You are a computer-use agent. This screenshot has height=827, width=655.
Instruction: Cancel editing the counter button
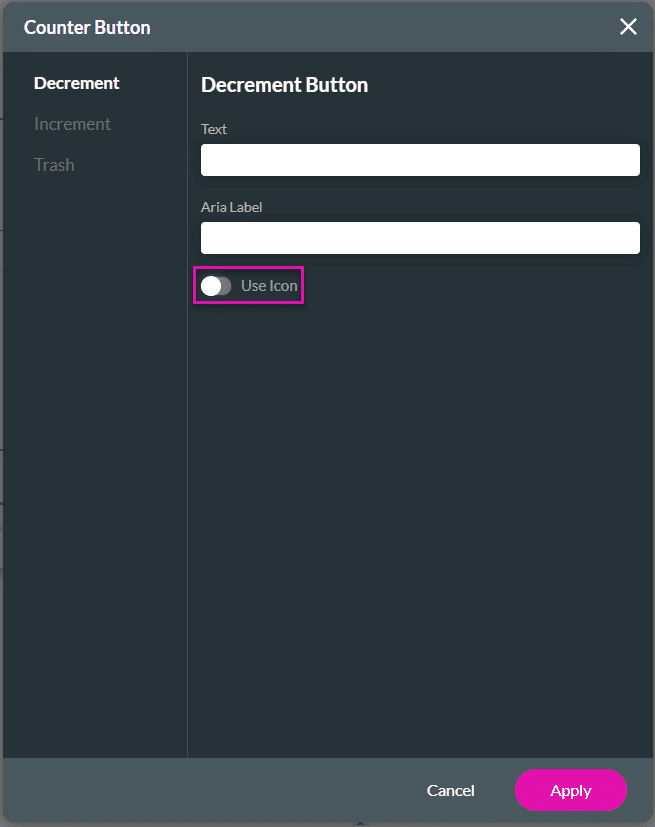tap(450, 790)
